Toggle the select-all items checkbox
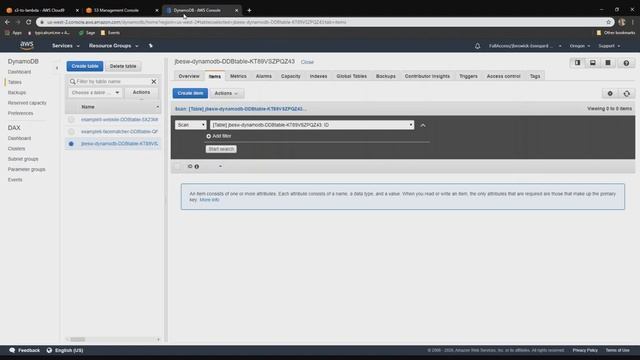Screen dimensions: 640x360 click(x=177, y=167)
